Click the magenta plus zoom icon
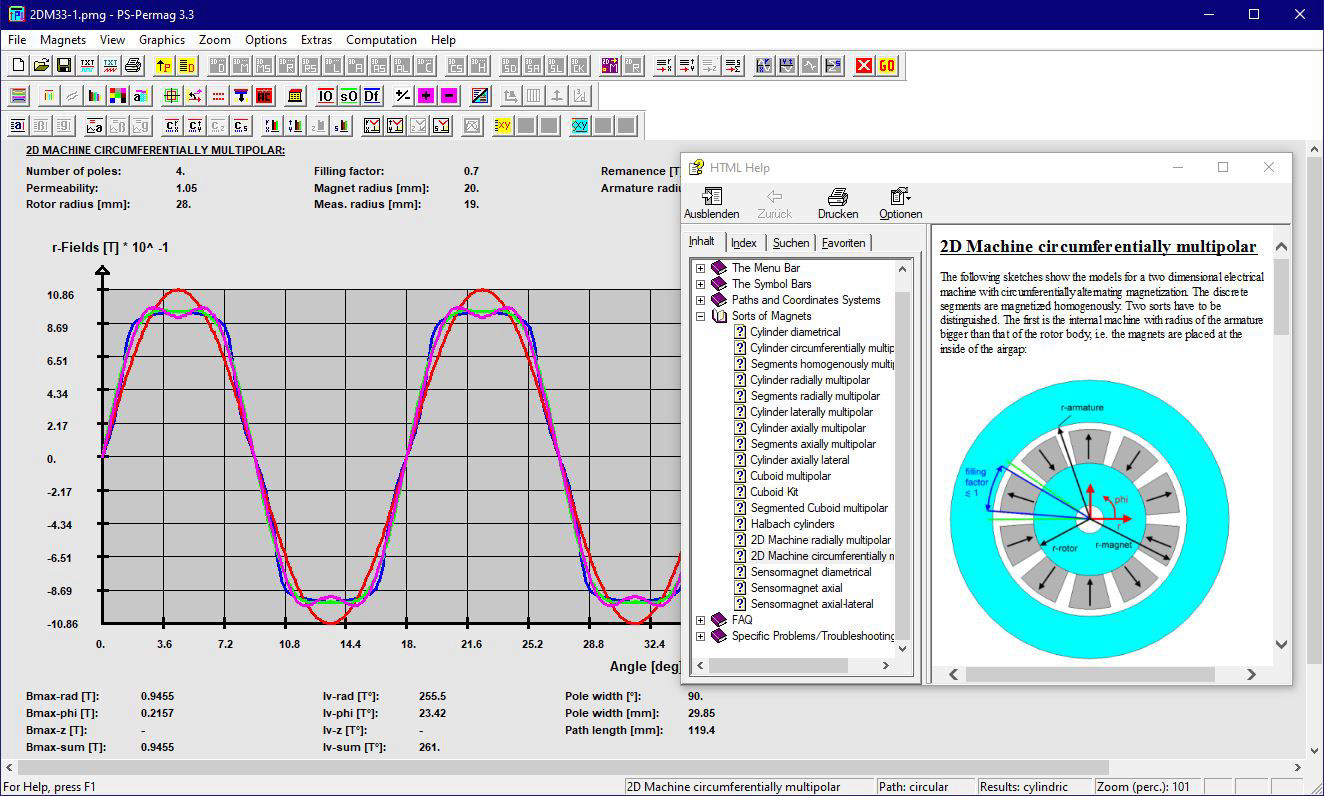Viewport: 1324px width, 796px height. [426, 96]
